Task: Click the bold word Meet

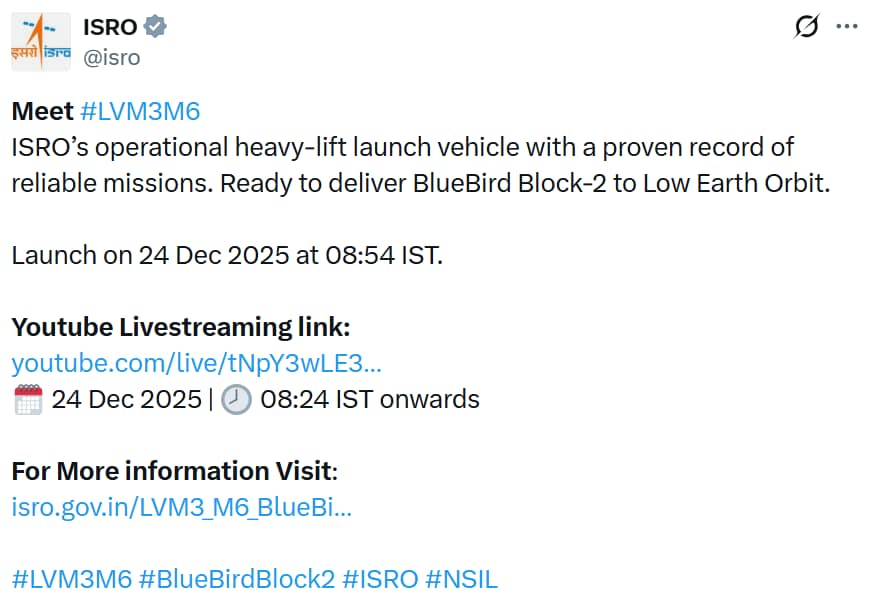Action: 42,111
